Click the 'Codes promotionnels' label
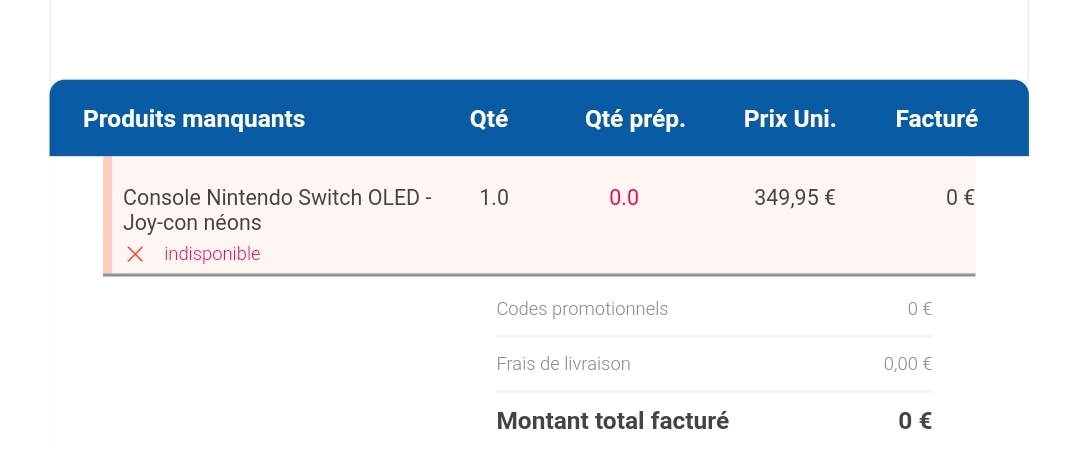Screen dimensions: 1080x470 [x=582, y=309]
